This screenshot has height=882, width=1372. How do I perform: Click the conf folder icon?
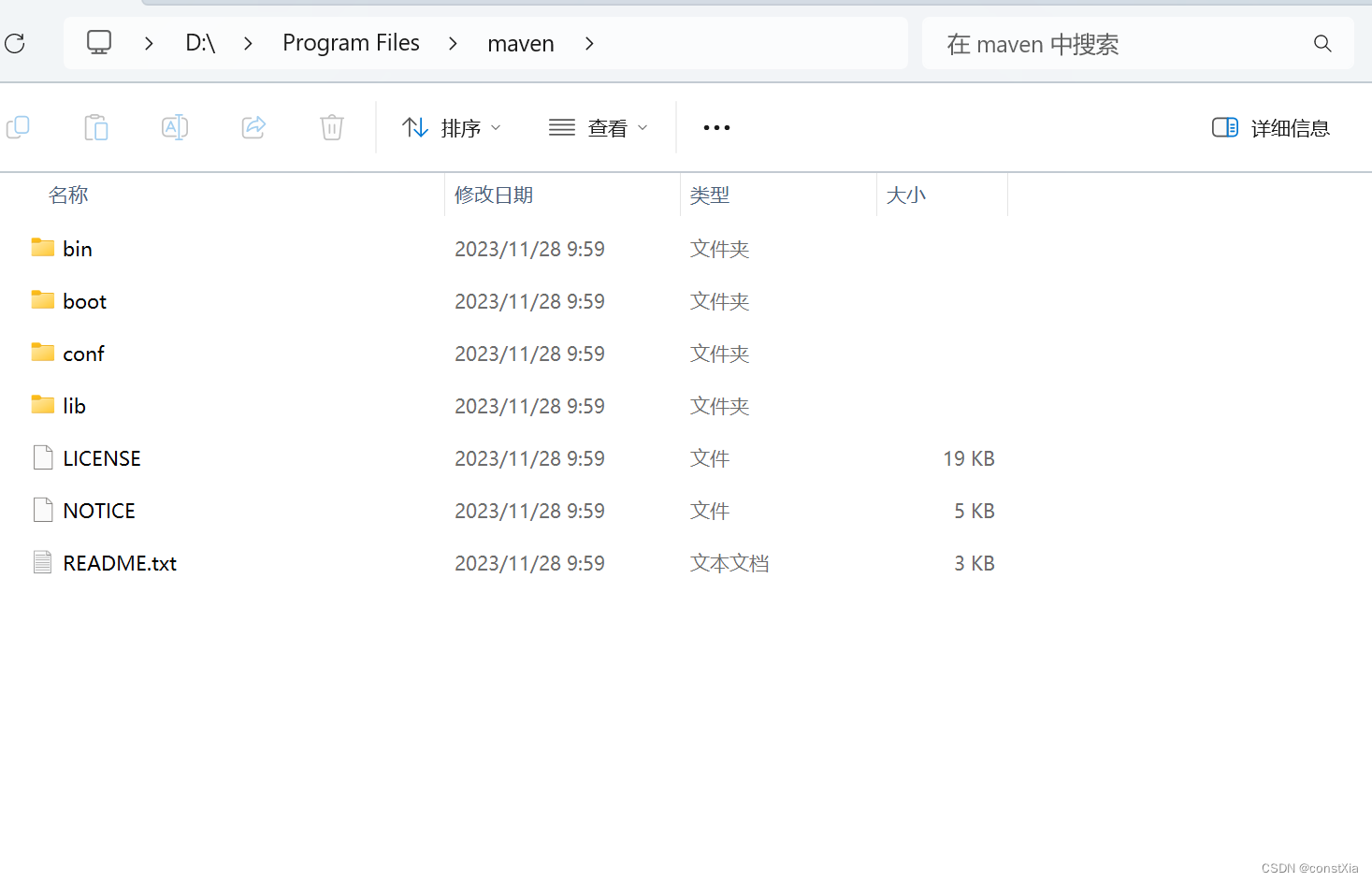[x=43, y=353]
